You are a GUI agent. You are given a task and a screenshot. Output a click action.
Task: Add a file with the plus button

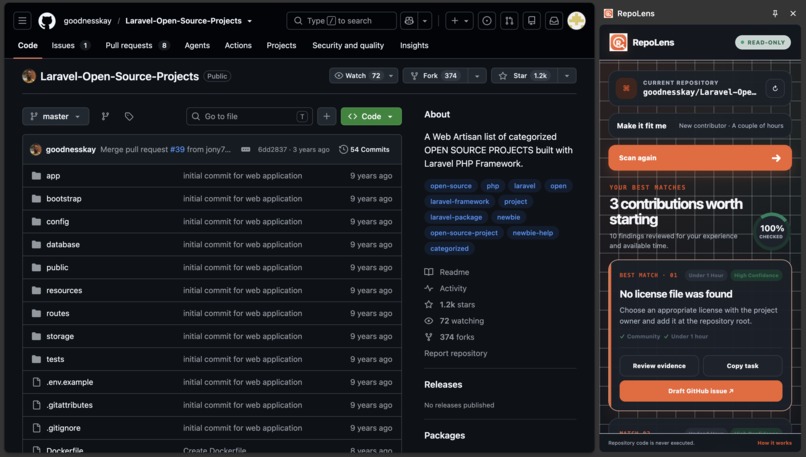pyautogui.click(x=326, y=116)
